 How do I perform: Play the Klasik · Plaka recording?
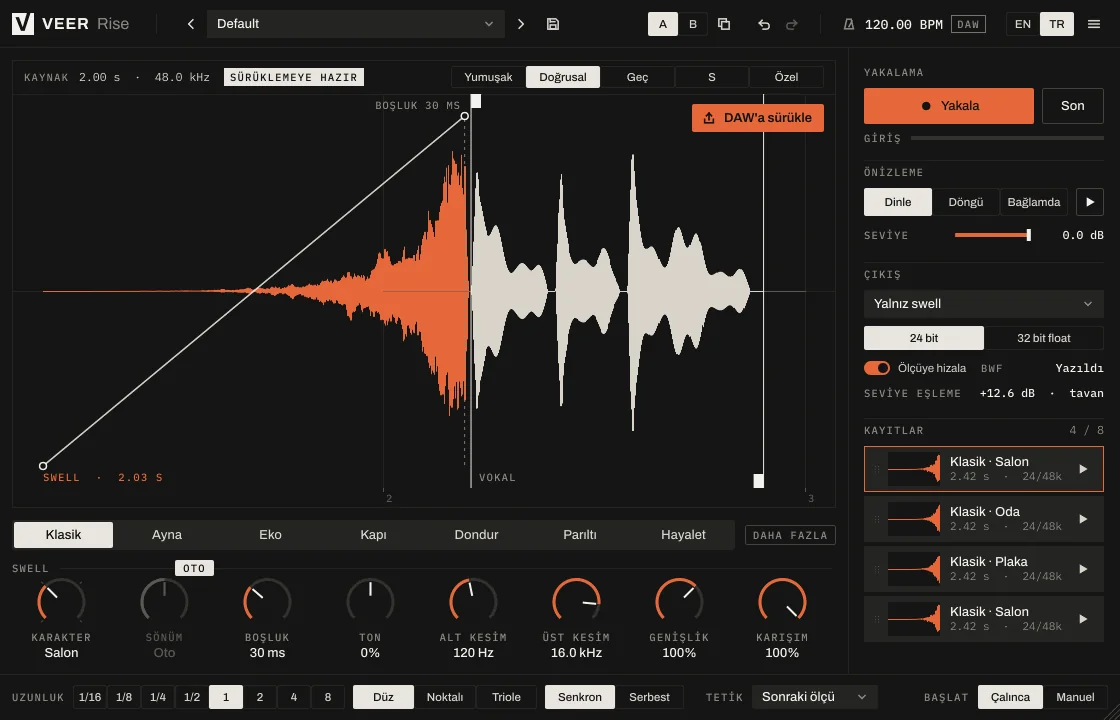click(x=1084, y=569)
